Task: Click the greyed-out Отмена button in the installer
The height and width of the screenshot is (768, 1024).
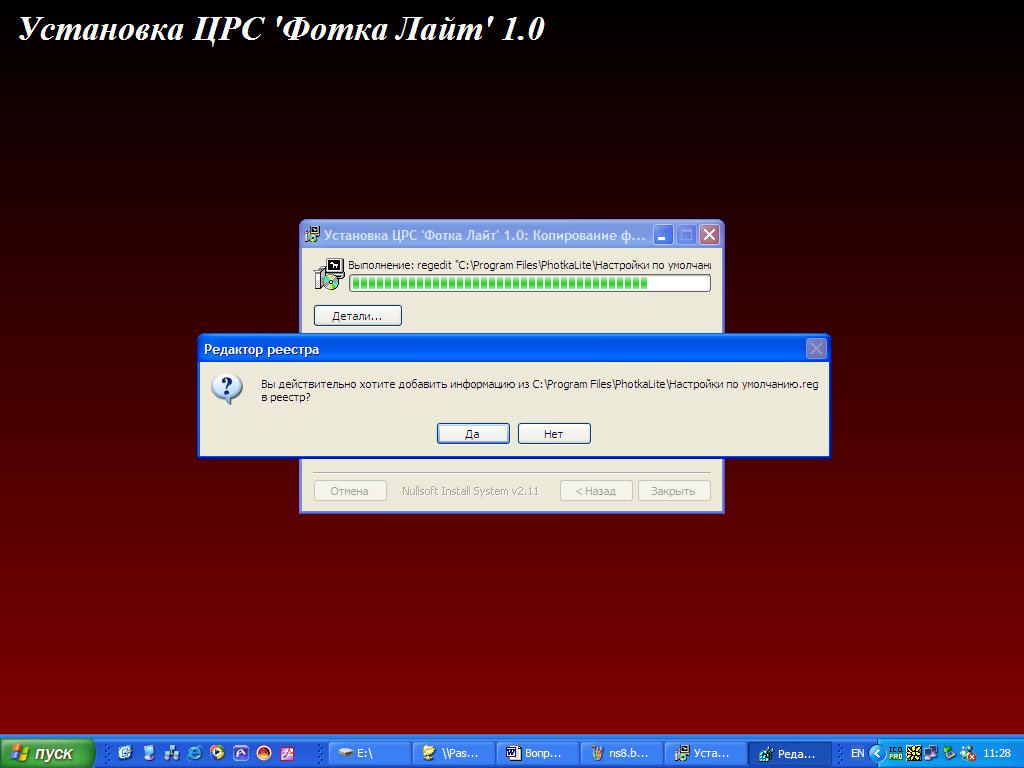Action: 350,490
